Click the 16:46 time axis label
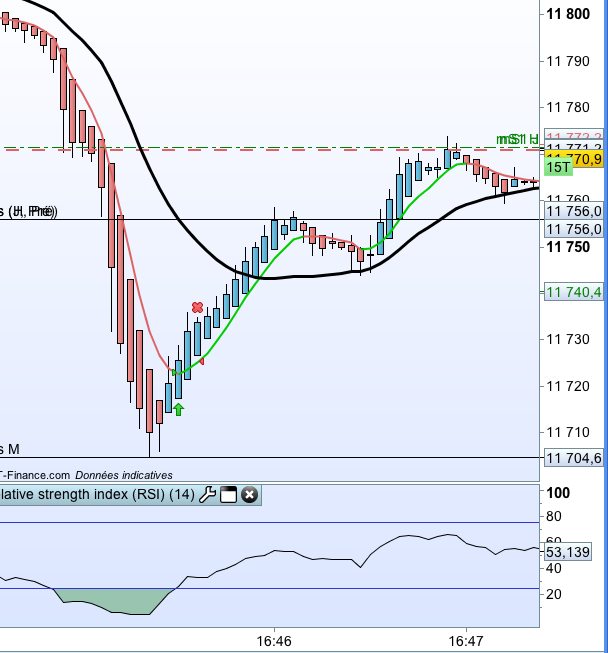The image size is (608, 653). tap(274, 641)
